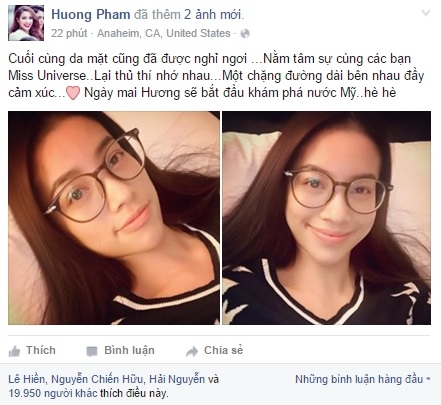Expand the post options chevron

pyautogui.click(x=426, y=13)
